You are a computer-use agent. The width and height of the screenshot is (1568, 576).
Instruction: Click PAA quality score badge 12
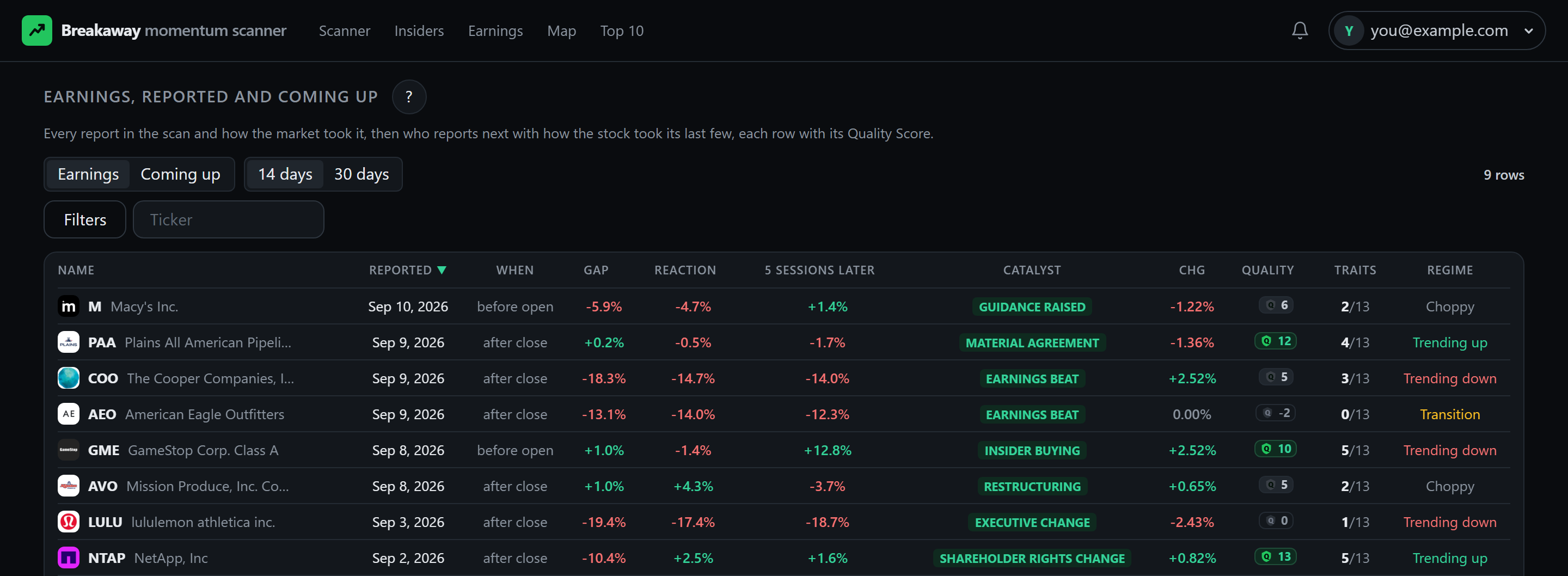[x=1276, y=341]
